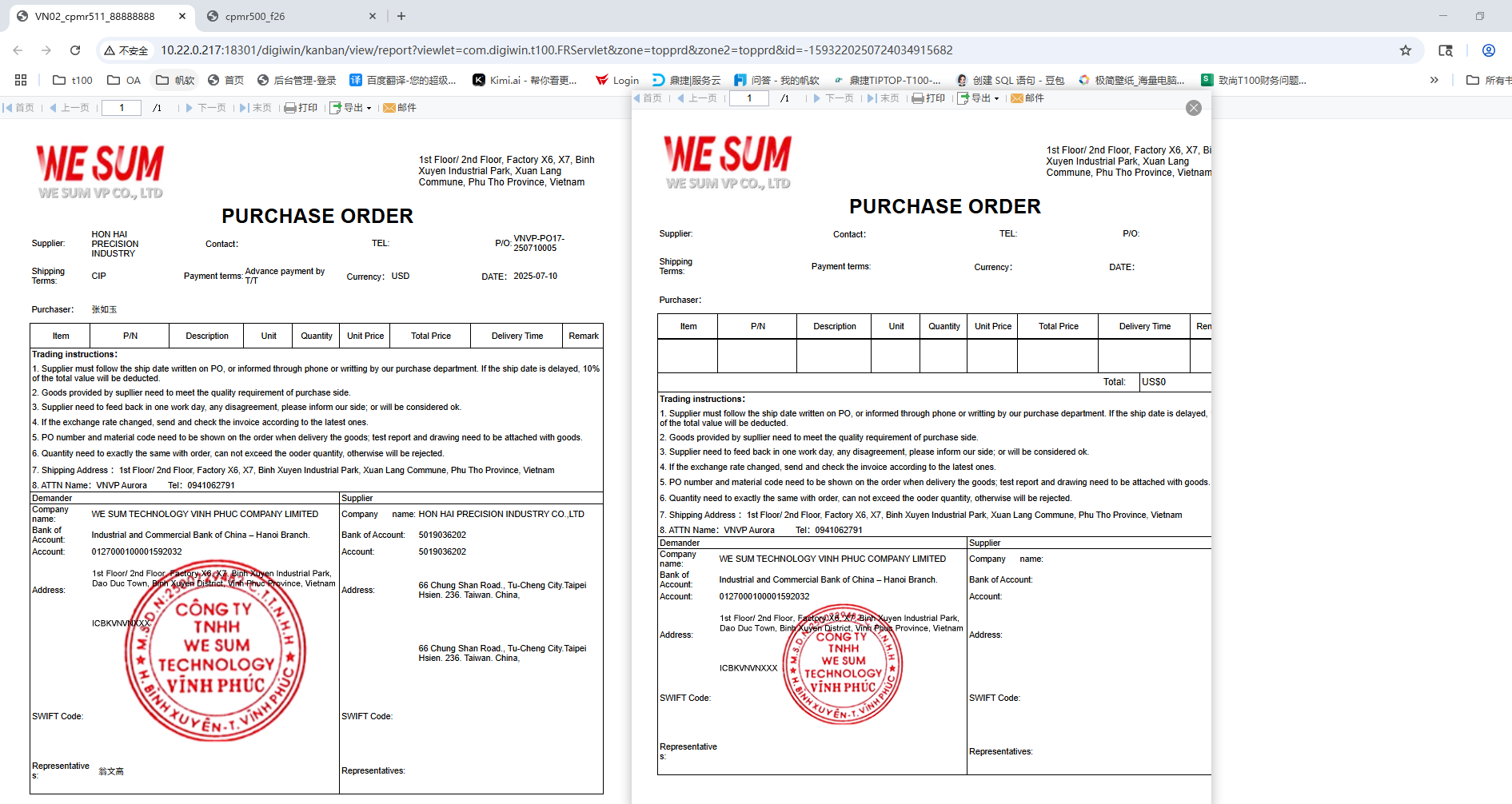Open the 百度翻译 bookmark

(403, 80)
